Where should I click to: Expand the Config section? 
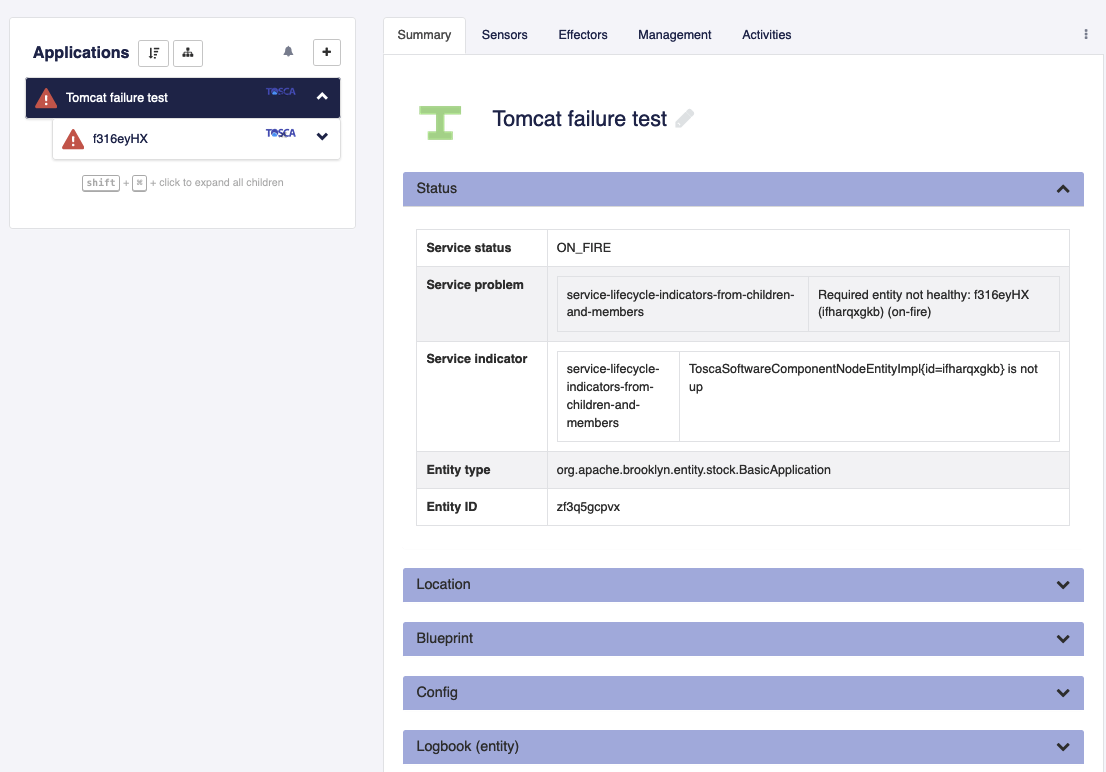(1063, 693)
